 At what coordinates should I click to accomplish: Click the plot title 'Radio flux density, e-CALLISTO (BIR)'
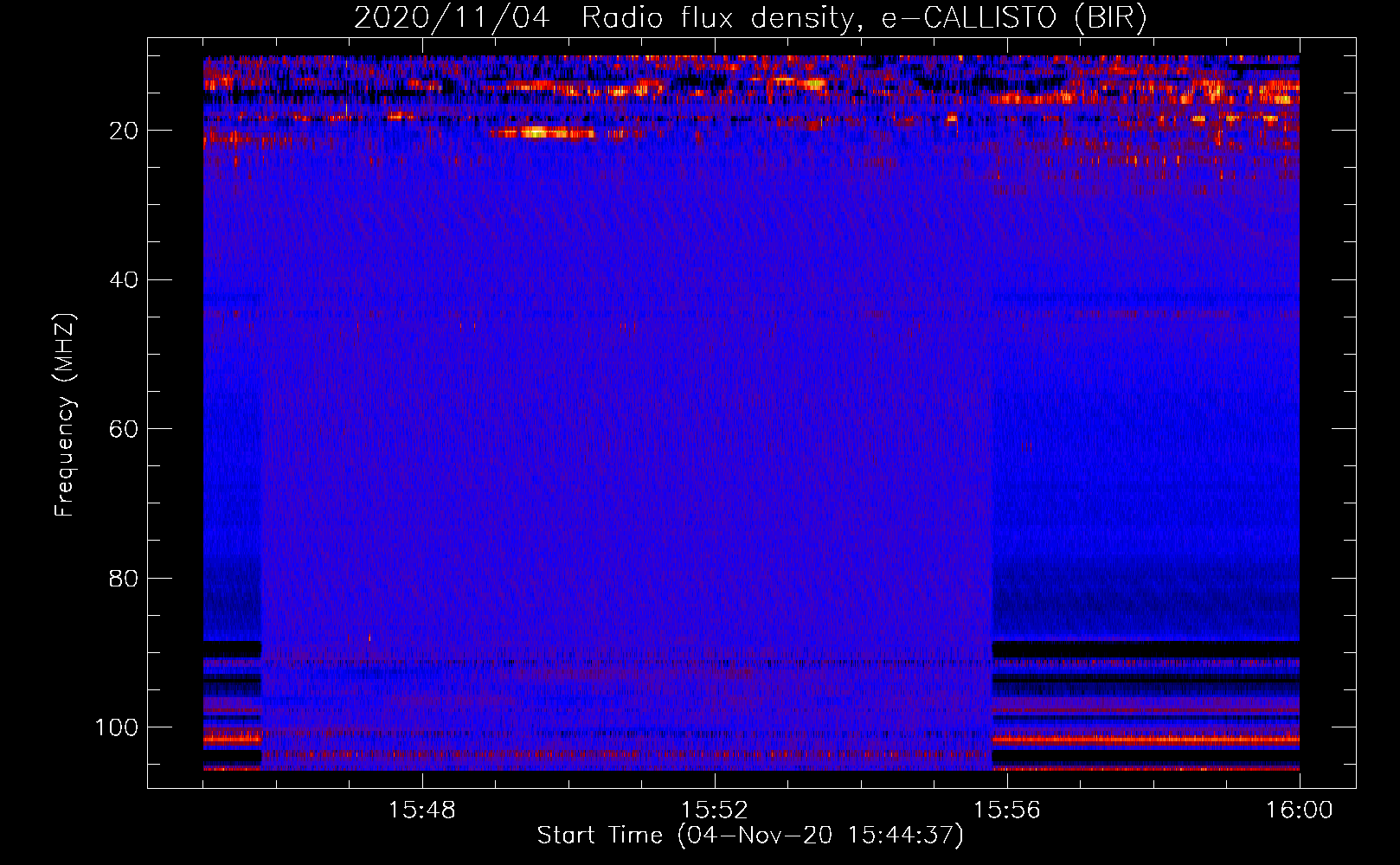pos(864,18)
